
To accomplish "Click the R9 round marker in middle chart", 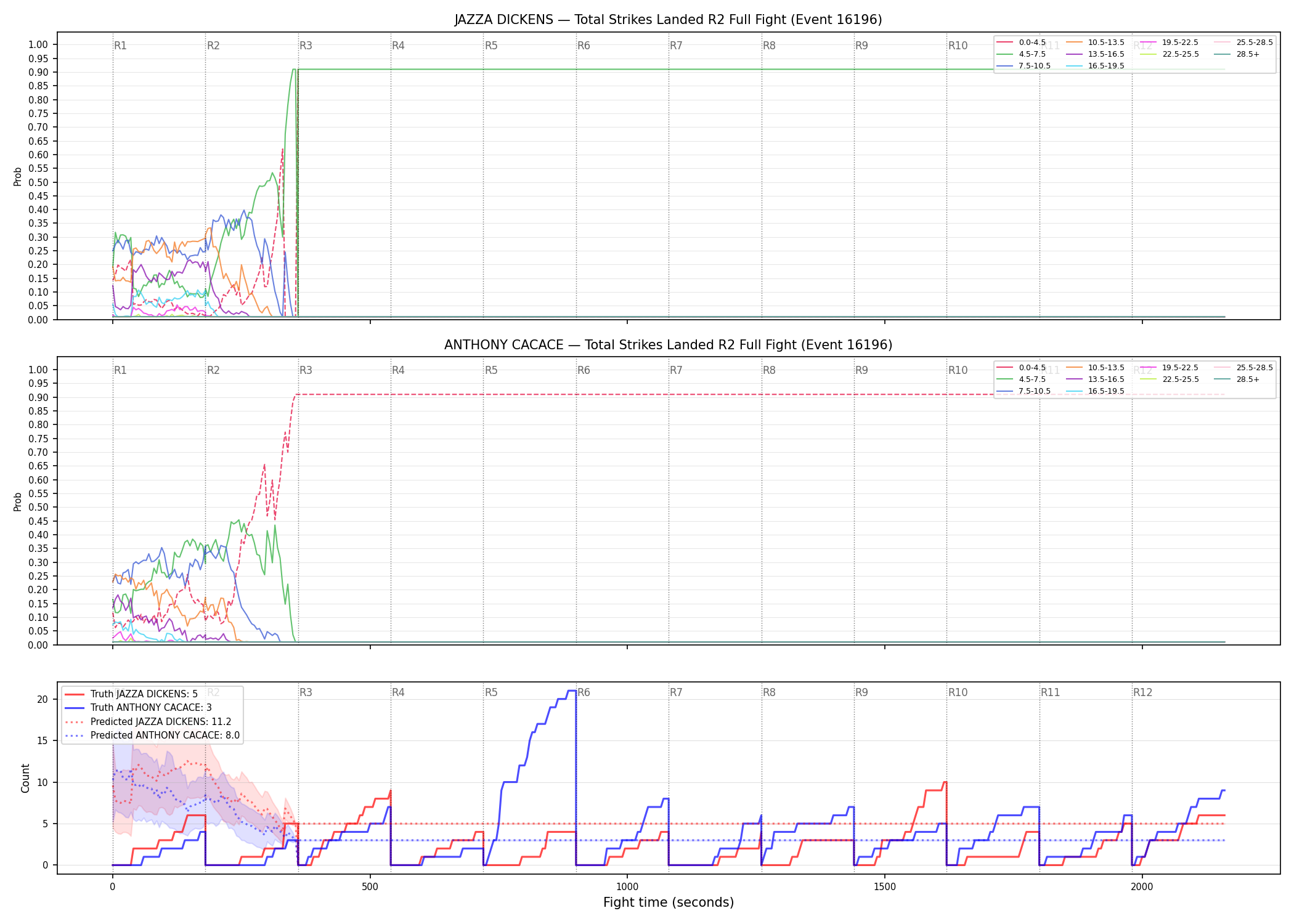I will [x=861, y=370].
